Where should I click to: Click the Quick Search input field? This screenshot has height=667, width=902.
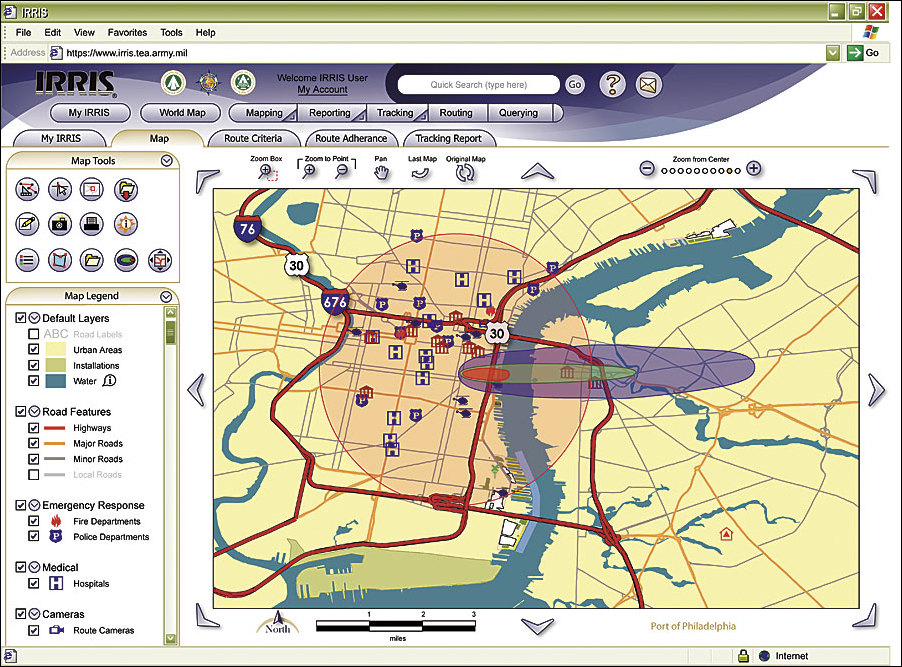tap(479, 85)
